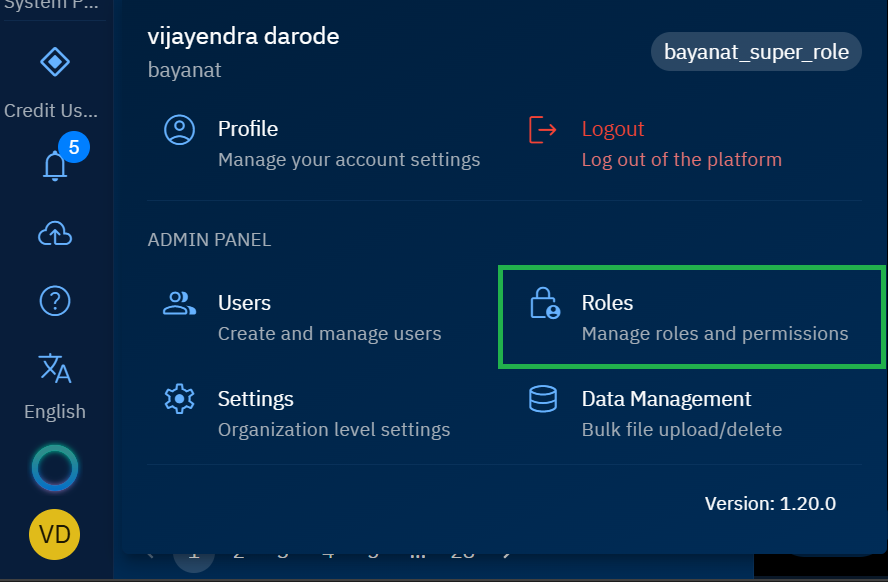This screenshot has width=888, height=582.
Task: Collapse the menu via the VD avatar
Action: [x=54, y=534]
